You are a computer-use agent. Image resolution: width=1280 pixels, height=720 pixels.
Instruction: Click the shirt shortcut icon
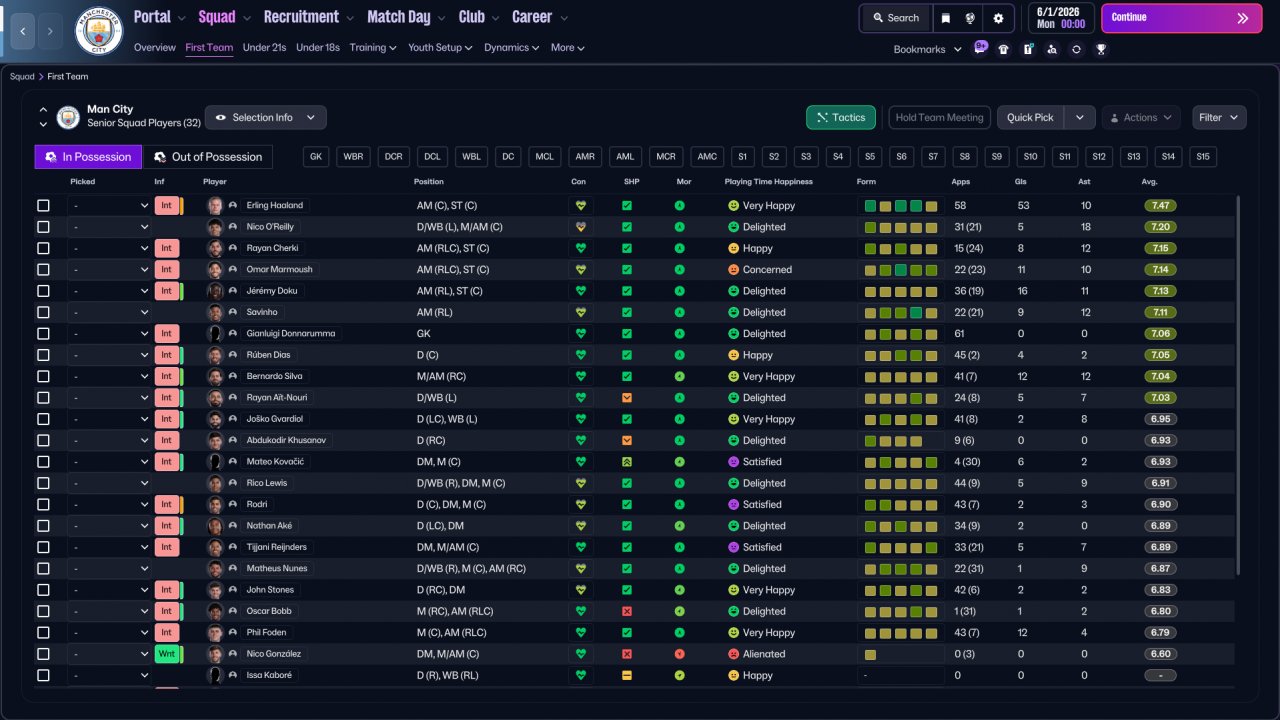coord(1003,49)
